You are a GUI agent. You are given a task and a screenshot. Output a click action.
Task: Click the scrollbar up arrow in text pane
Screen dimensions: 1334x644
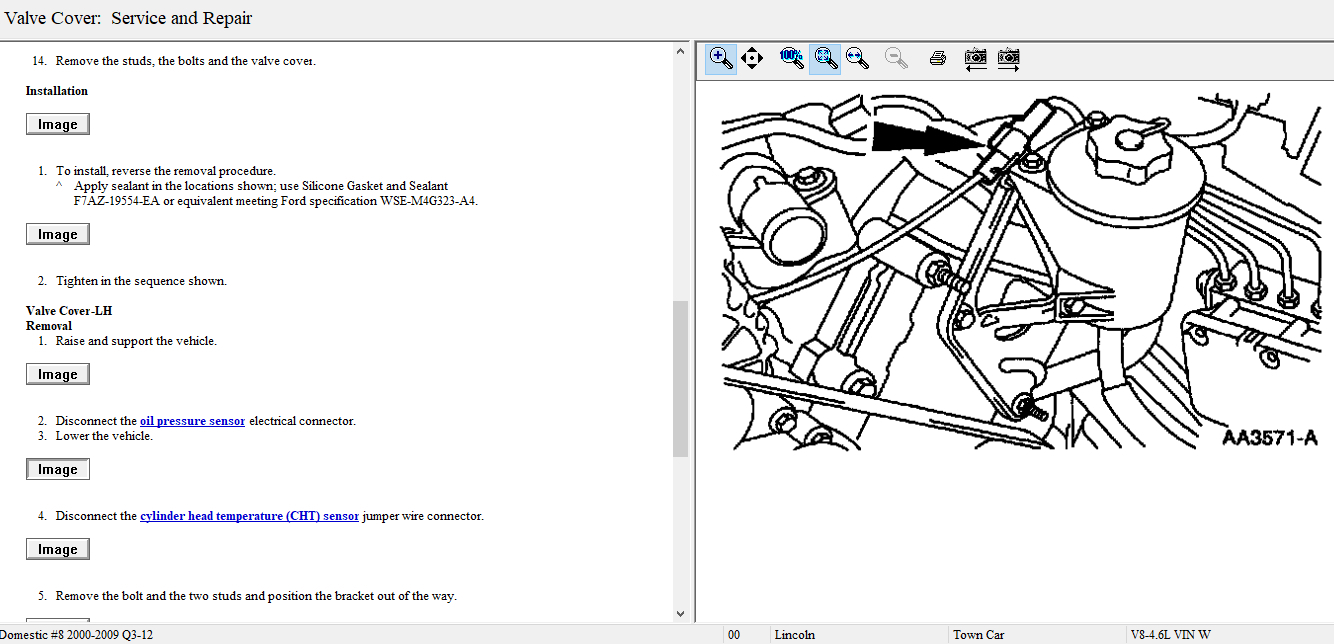(680, 50)
